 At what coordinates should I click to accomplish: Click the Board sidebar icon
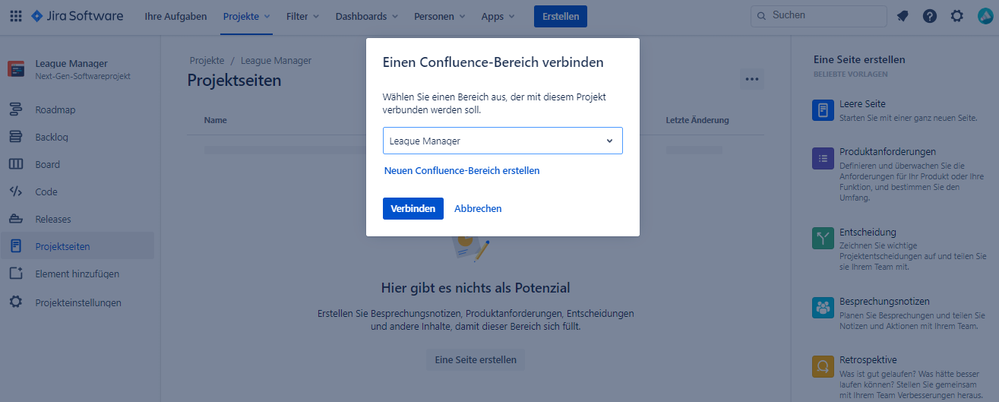[x=16, y=164]
